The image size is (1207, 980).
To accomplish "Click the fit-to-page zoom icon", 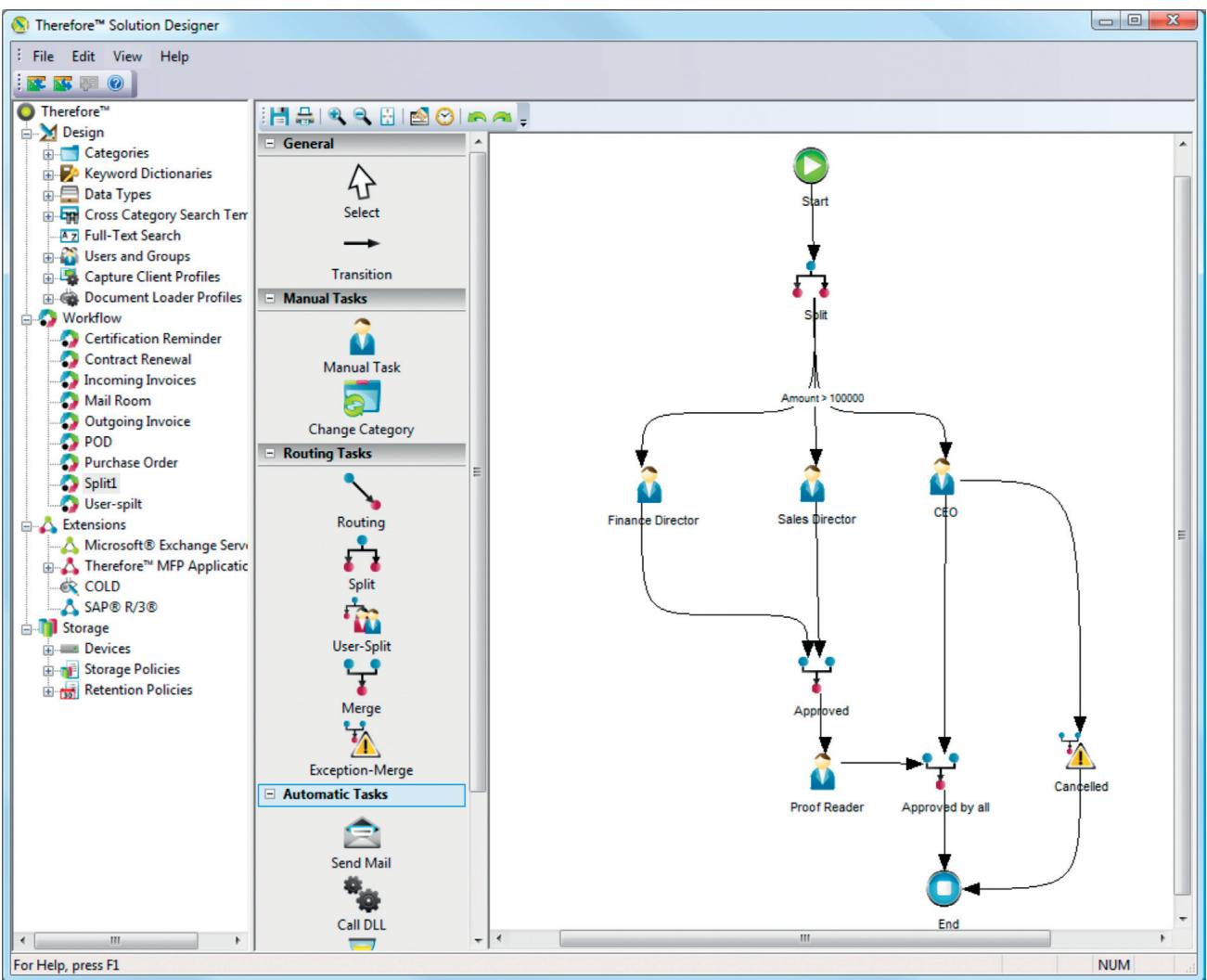I will click(x=388, y=117).
